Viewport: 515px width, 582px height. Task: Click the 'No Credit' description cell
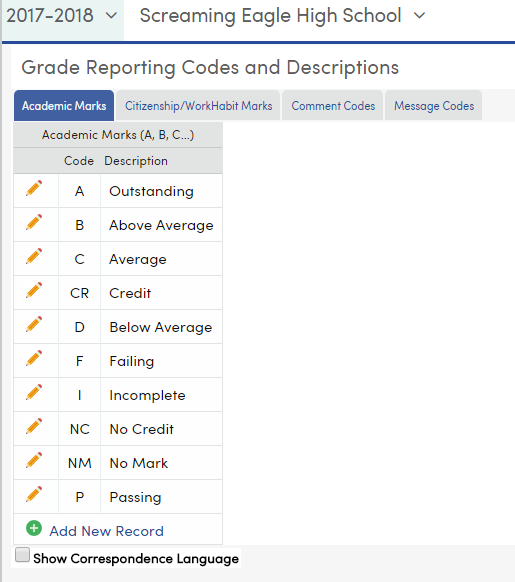pos(162,429)
